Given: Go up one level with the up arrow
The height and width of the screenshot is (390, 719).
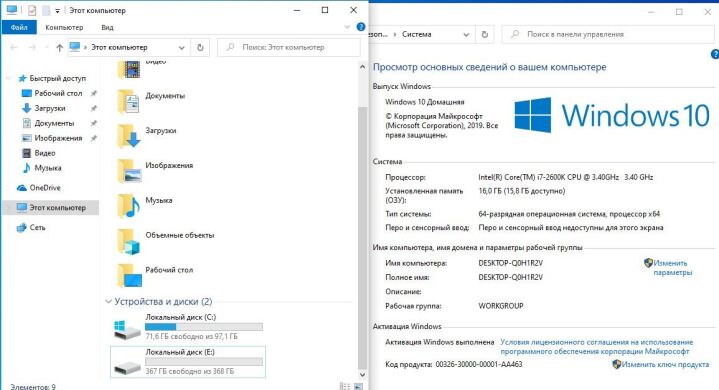Looking at the screenshot, I should point(59,47).
